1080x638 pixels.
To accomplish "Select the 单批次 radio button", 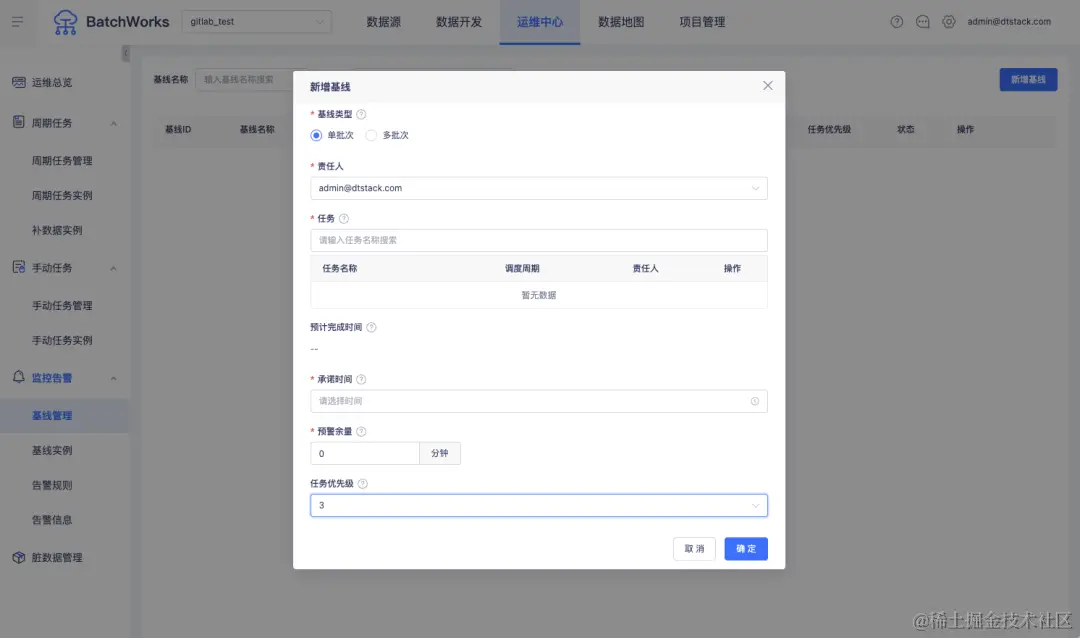I will point(316,135).
